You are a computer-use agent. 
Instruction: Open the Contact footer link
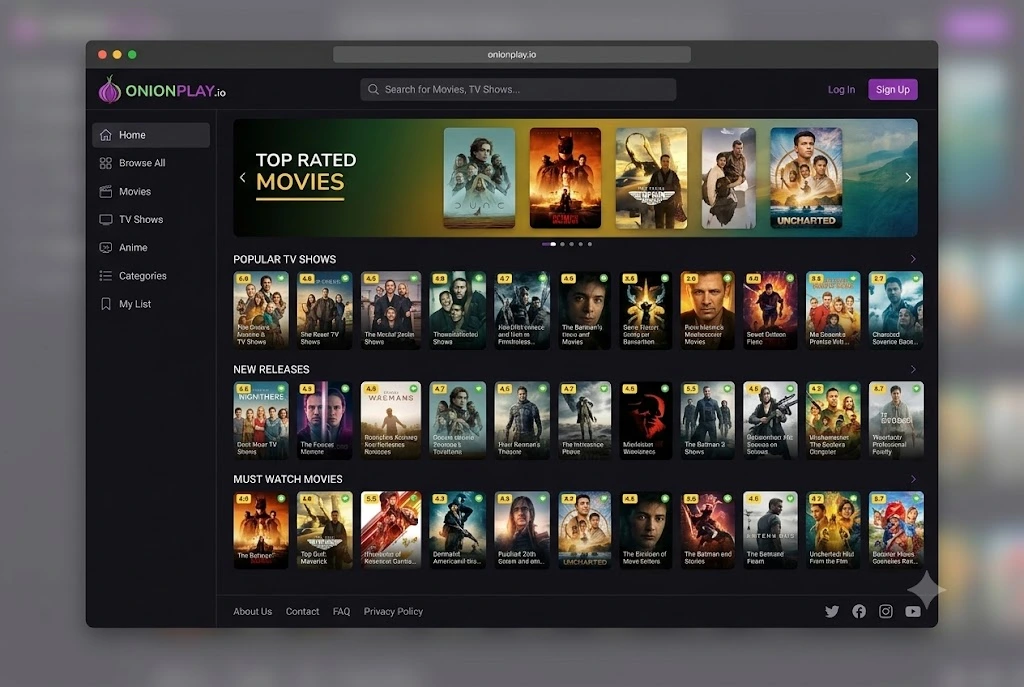click(x=302, y=612)
